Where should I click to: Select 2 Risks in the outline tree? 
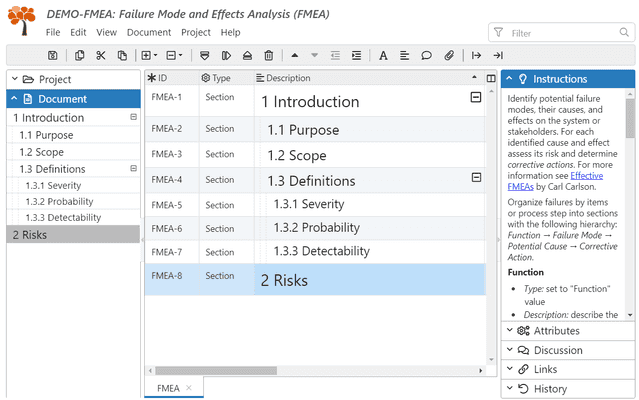73,235
